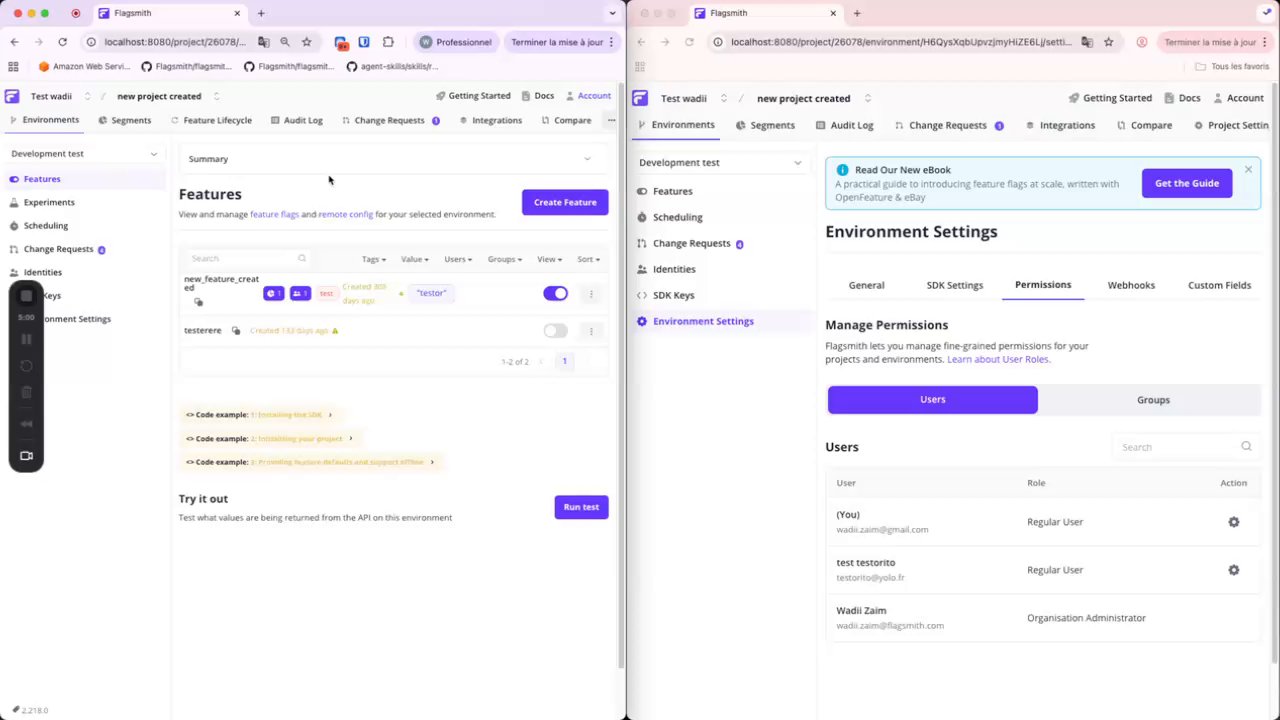
Task: Open Experiments in the left sidebar
Action: click(x=49, y=202)
